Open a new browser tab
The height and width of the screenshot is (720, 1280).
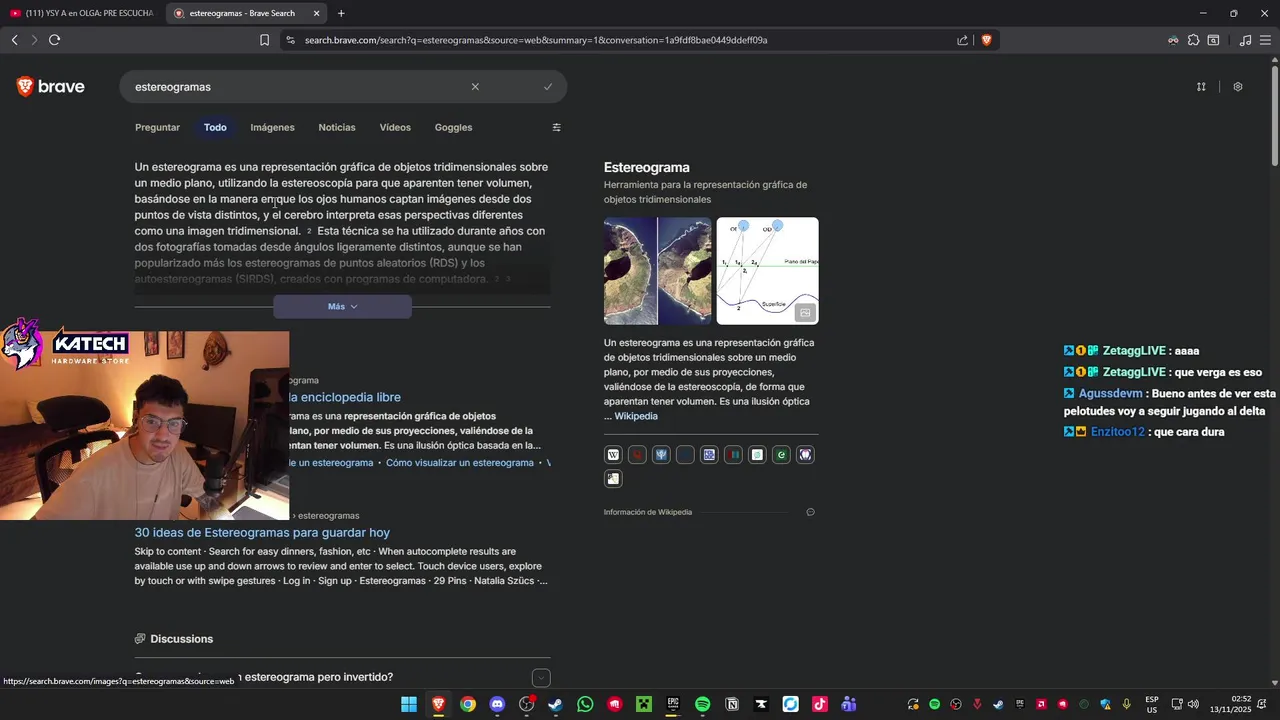point(341,13)
